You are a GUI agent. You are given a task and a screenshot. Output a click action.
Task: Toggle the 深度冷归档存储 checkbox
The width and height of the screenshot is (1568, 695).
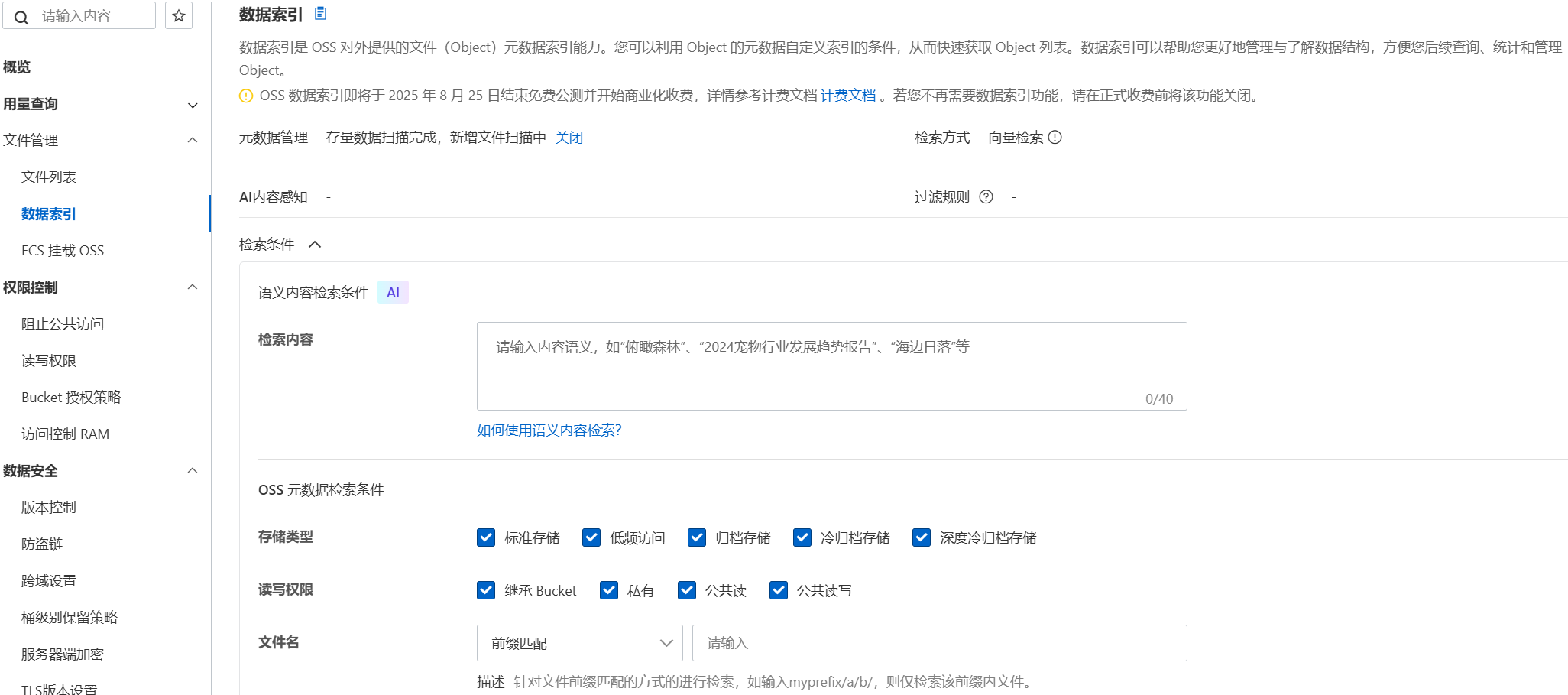pos(922,537)
